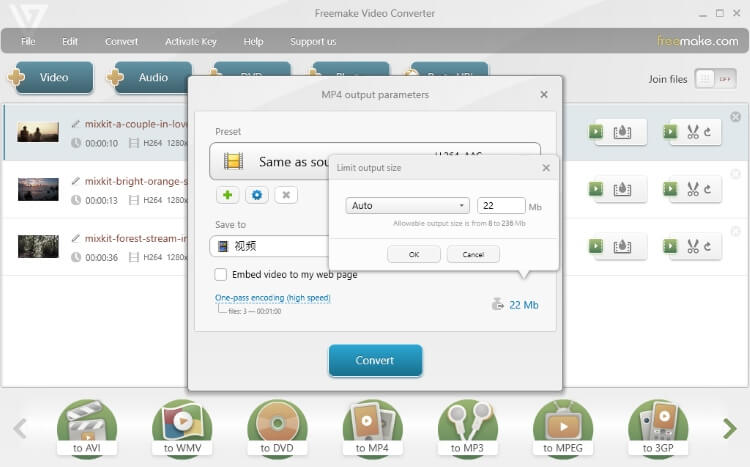The width and height of the screenshot is (750, 467).
Task: Select the to AVI format icon
Action: point(87,429)
